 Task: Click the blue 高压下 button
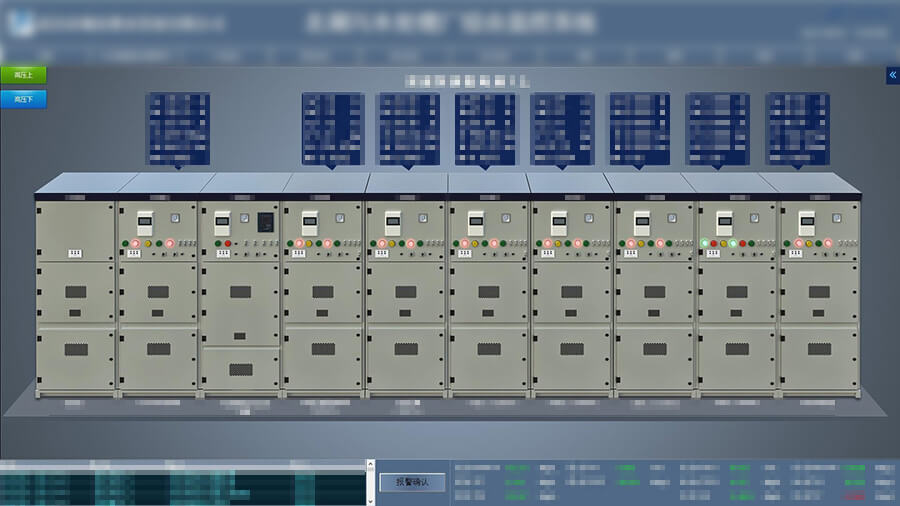23,99
